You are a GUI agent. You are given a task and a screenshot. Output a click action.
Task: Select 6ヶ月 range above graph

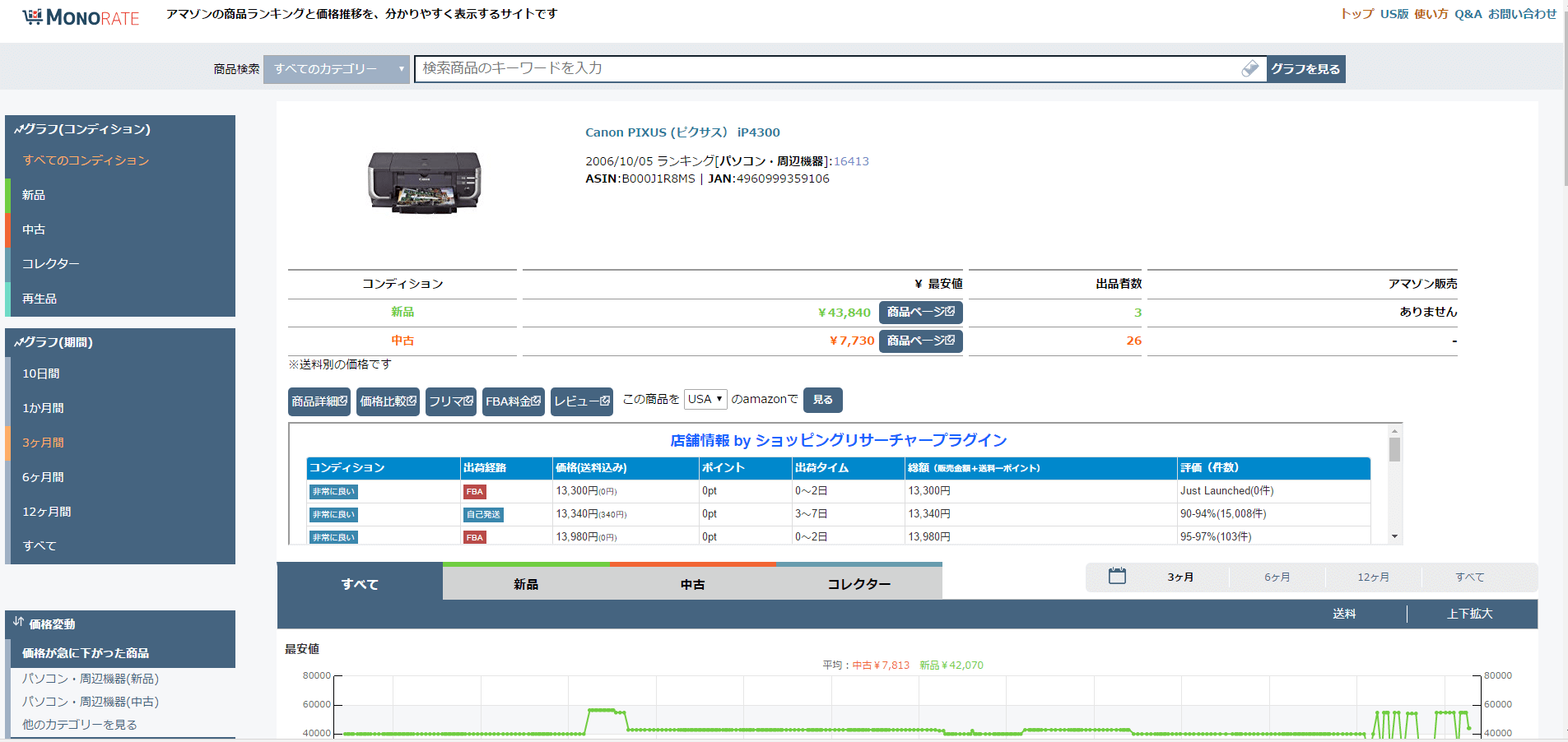click(x=1277, y=577)
